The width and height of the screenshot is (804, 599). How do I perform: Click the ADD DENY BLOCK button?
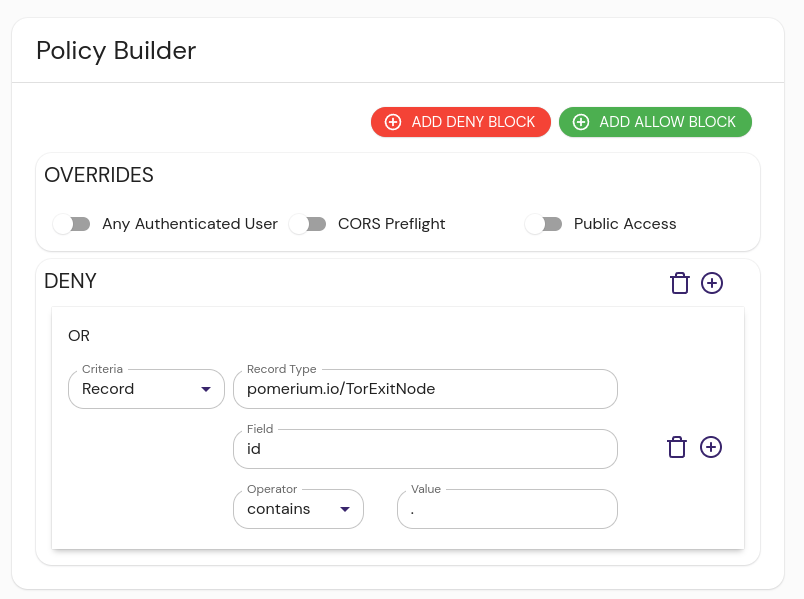pos(460,121)
